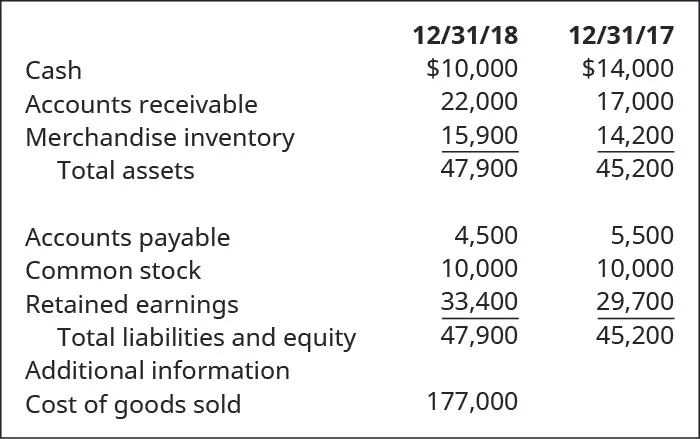Select the Accounts receivable label
The height and width of the screenshot is (439, 700).
141,104
